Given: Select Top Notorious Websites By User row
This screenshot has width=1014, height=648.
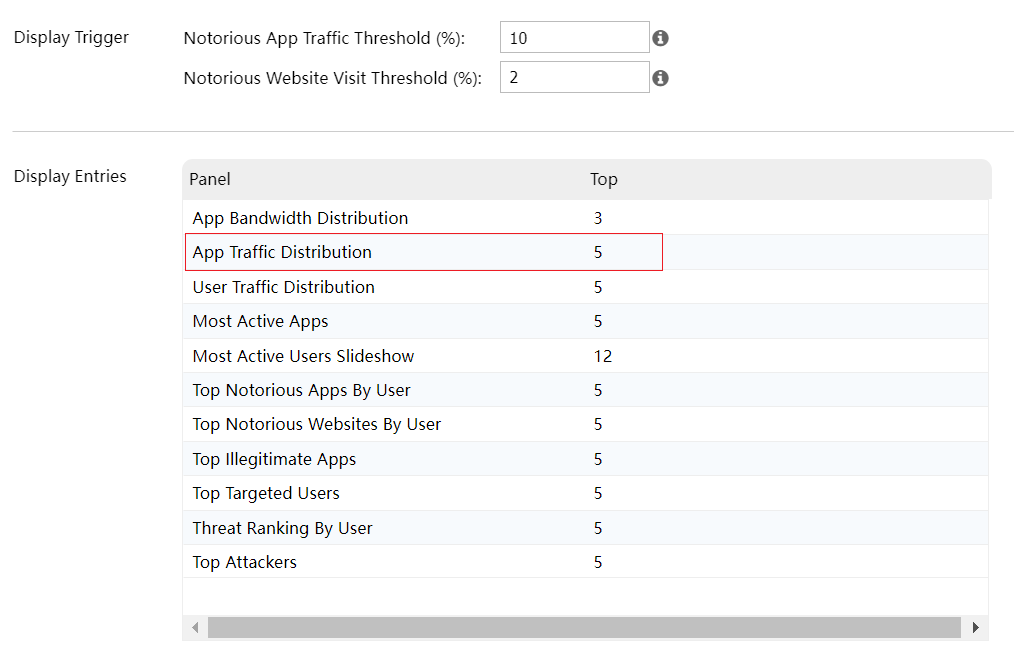Looking at the screenshot, I should (x=316, y=424).
